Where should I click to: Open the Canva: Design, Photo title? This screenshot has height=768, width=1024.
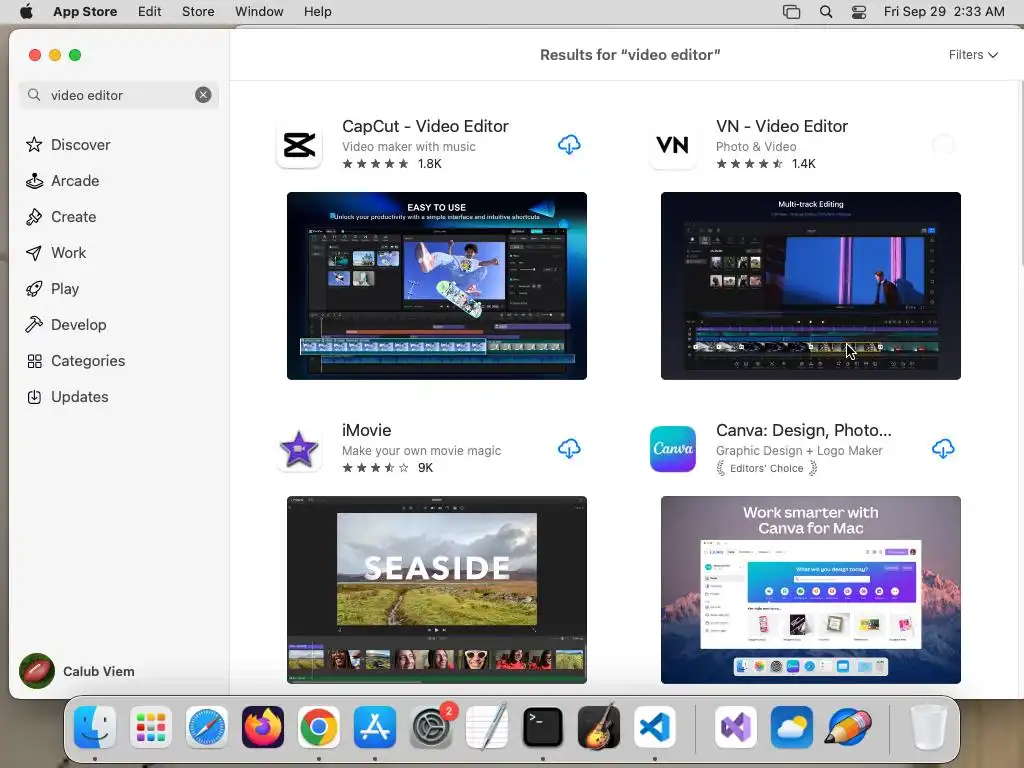(803, 430)
